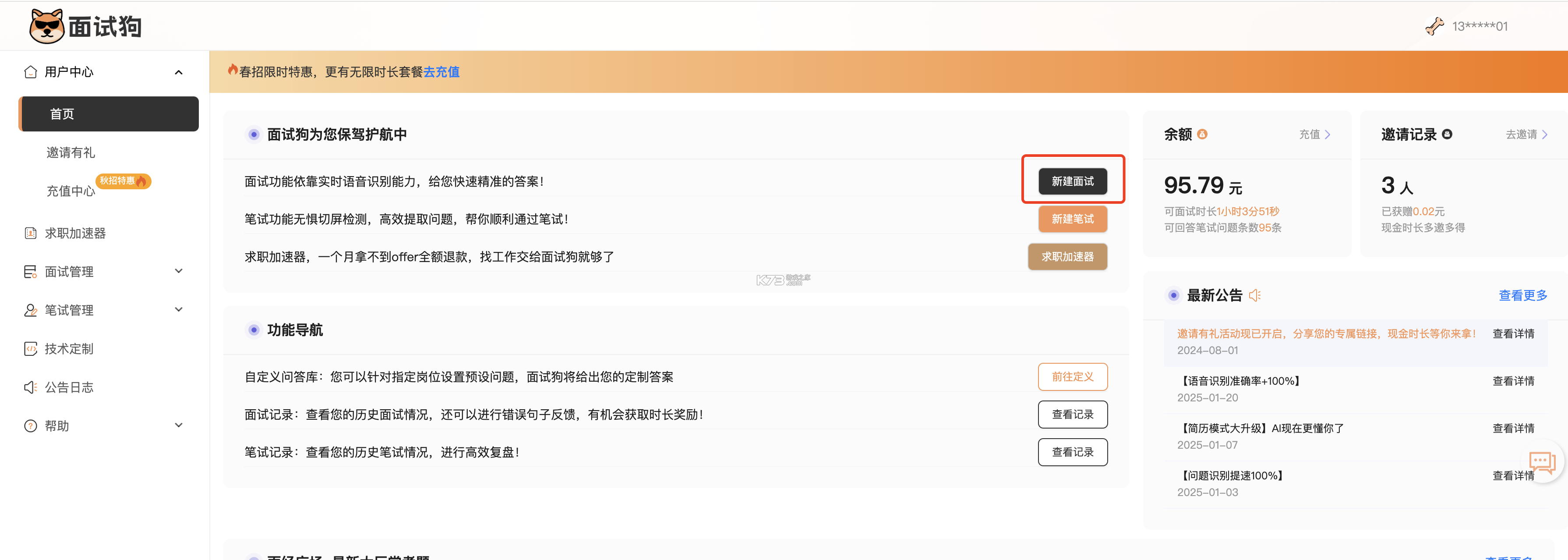Viewport: 1568px width, 560px height.
Task: Click the bone icon beside user ID 13*****01
Action: point(1435,25)
